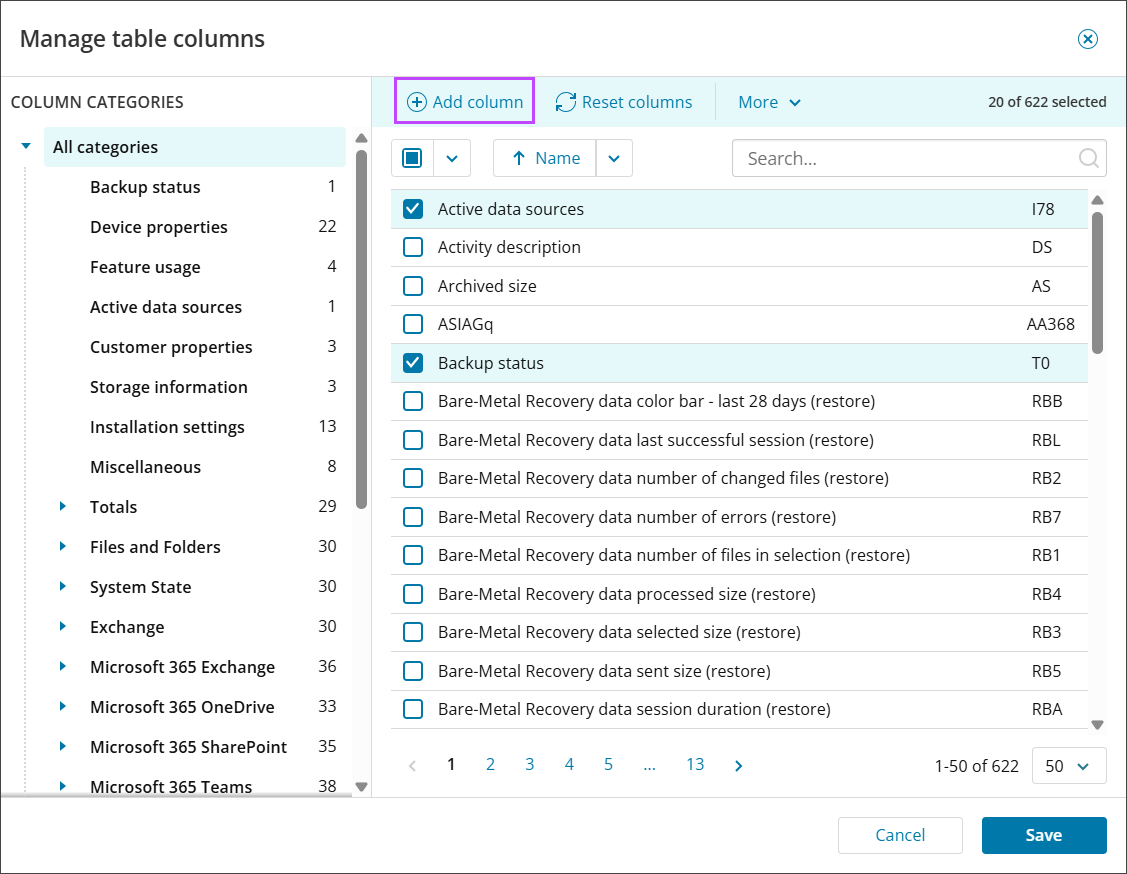The width and height of the screenshot is (1127, 874).
Task: Sort by Name ascending arrow button
Action: click(x=545, y=158)
